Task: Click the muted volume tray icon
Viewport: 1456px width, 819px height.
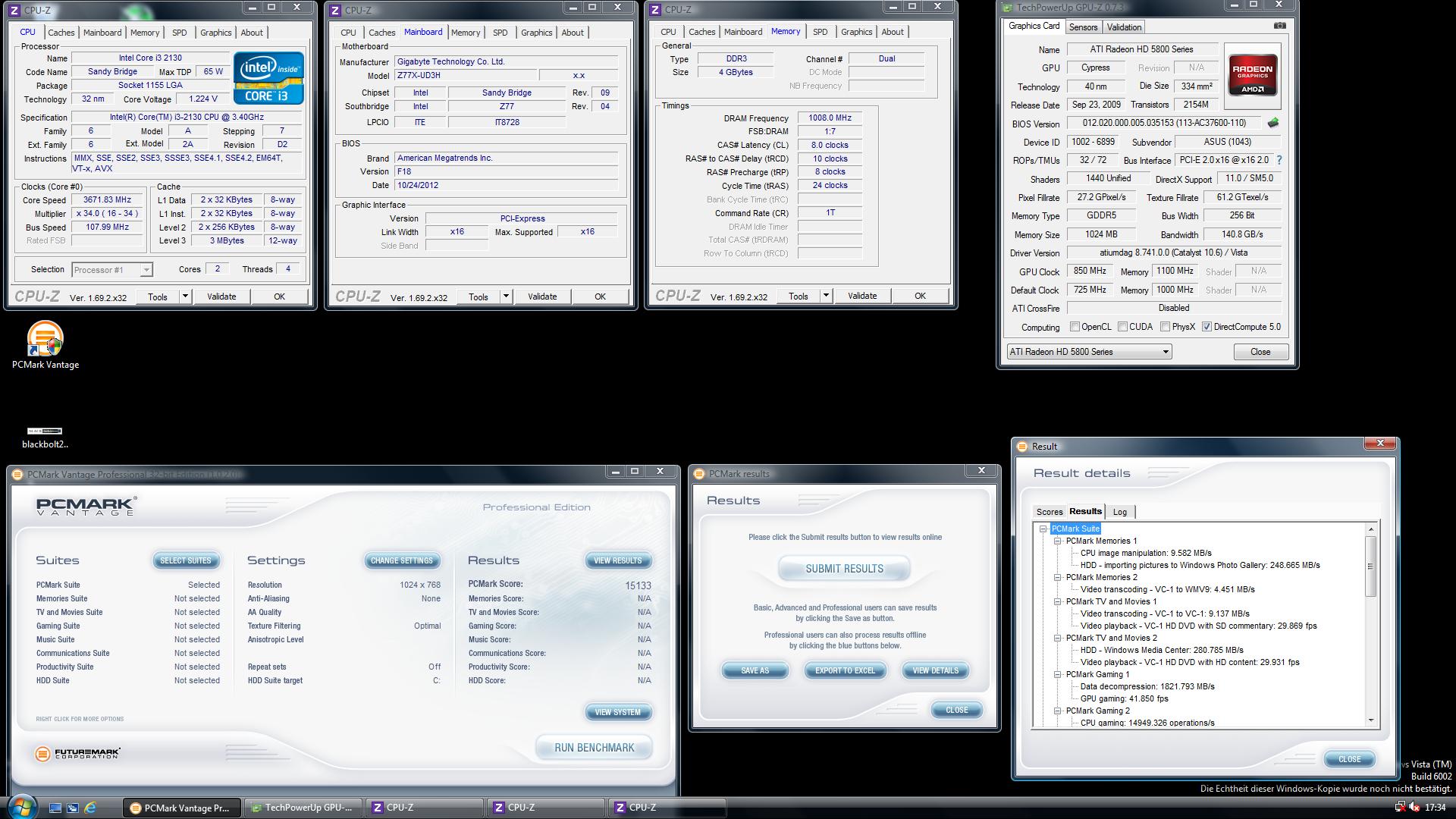Action: click(1414, 808)
